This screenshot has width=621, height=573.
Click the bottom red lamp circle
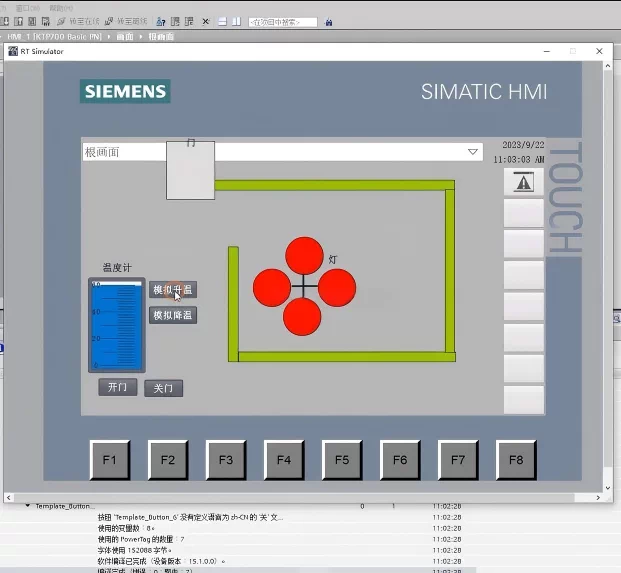point(302,317)
